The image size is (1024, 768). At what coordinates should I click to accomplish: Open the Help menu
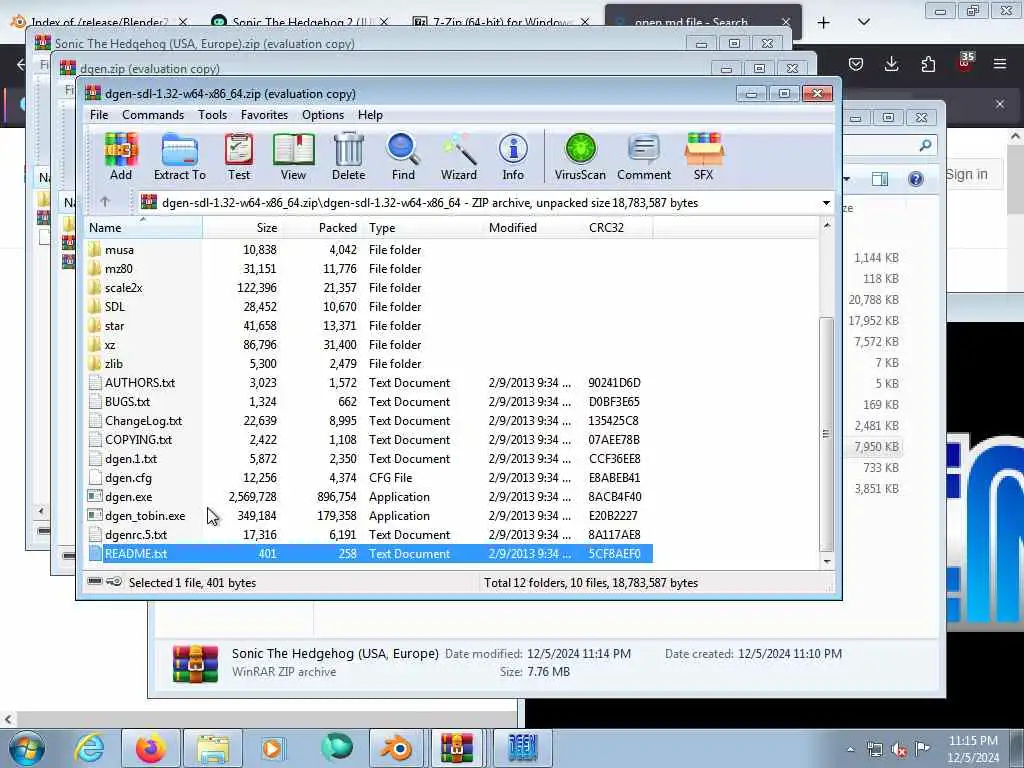click(370, 115)
